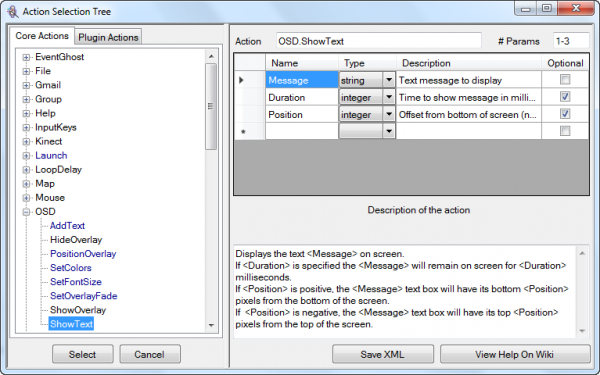Collapse the OSD tree node

[26, 212]
